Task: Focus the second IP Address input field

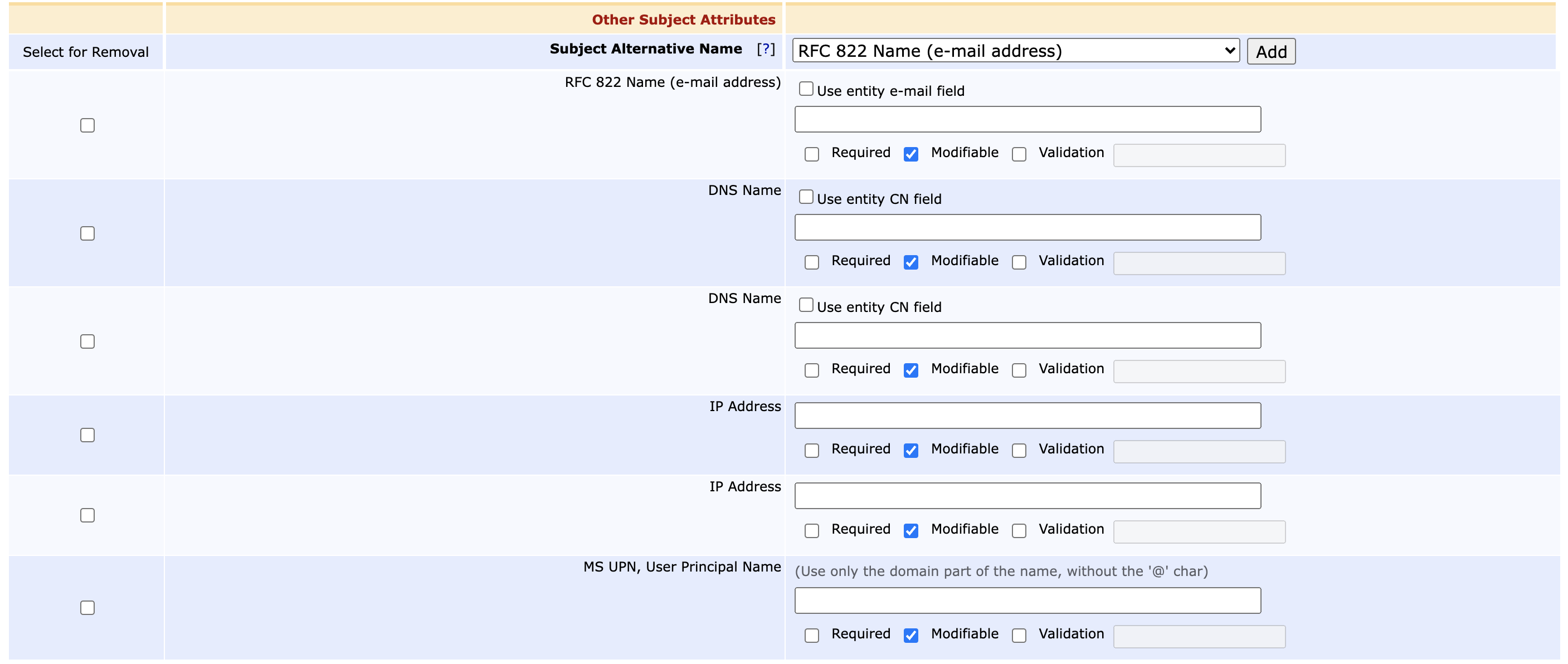Action: pyautogui.click(x=1027, y=495)
